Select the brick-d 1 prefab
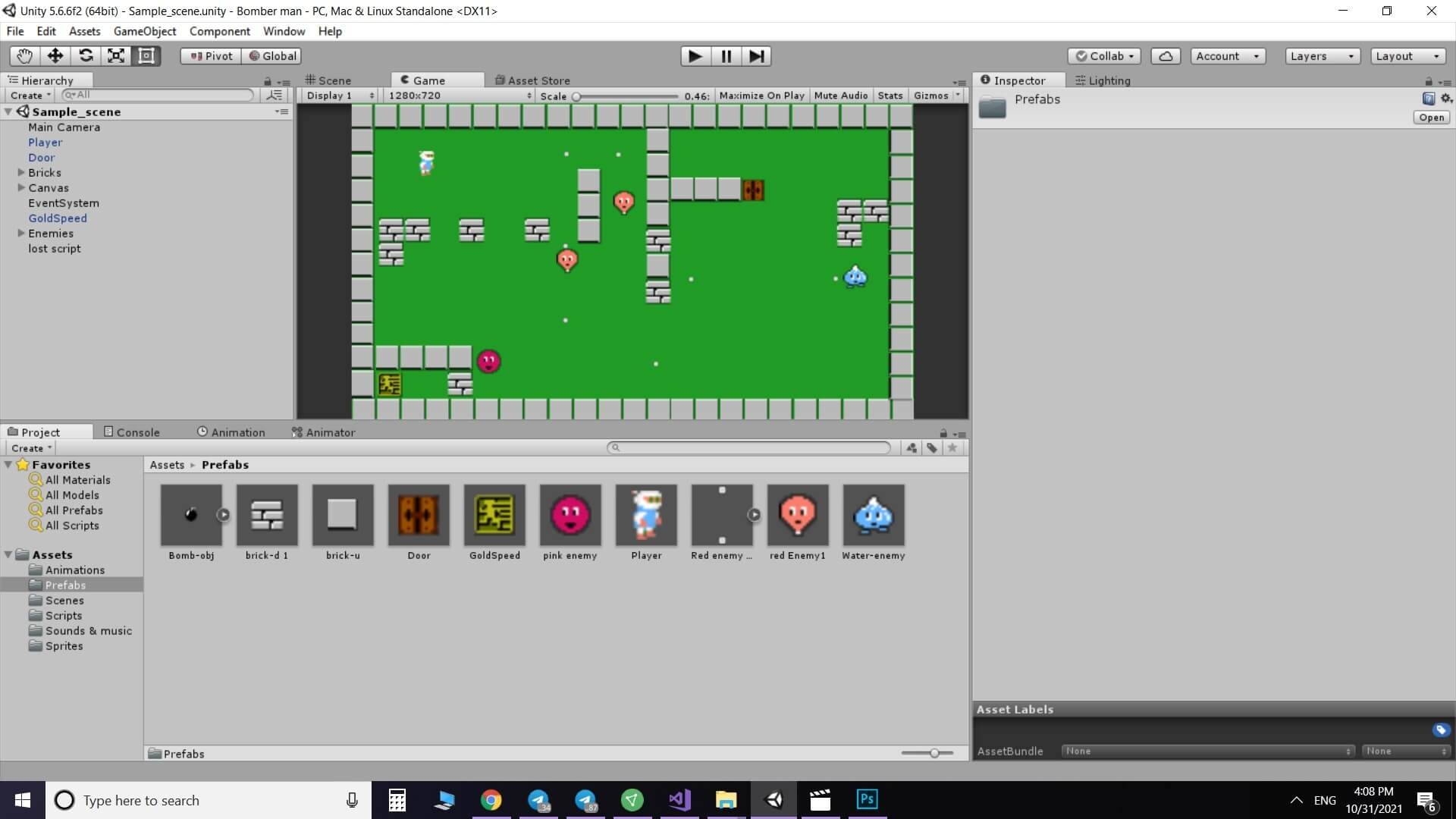Viewport: 1456px width, 819px height. click(267, 522)
